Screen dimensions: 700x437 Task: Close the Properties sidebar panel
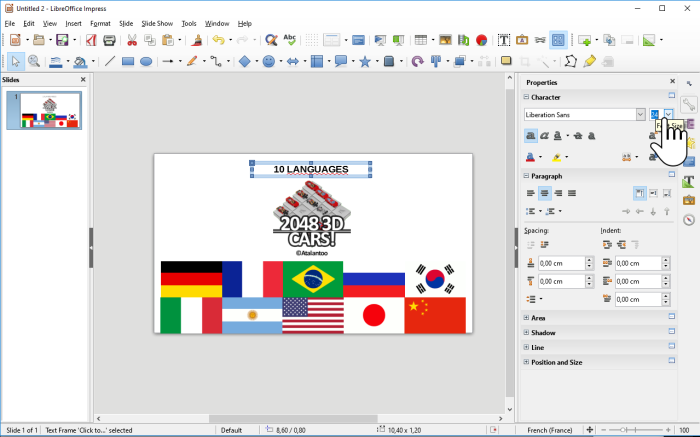pyautogui.click(x=672, y=81)
